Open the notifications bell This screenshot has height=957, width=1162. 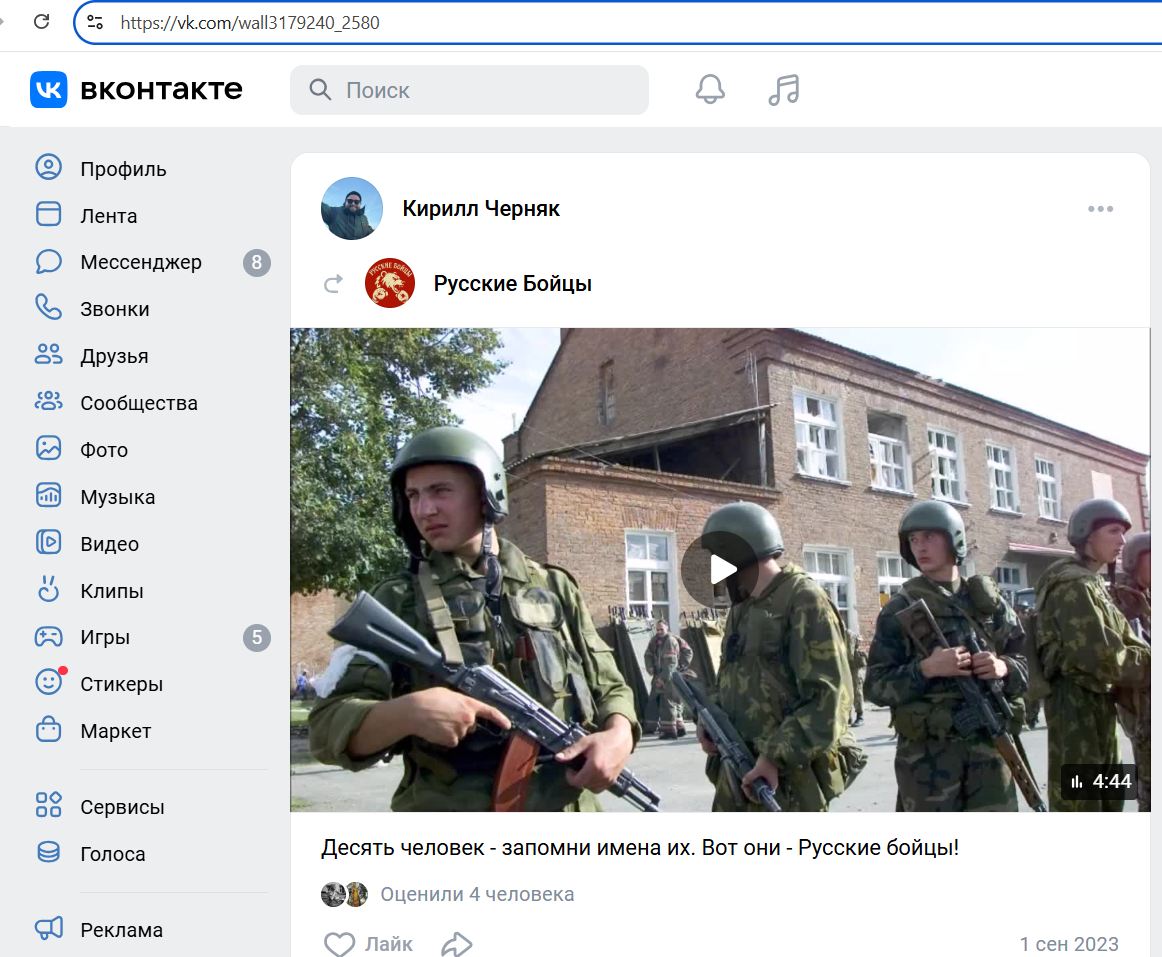pos(709,89)
